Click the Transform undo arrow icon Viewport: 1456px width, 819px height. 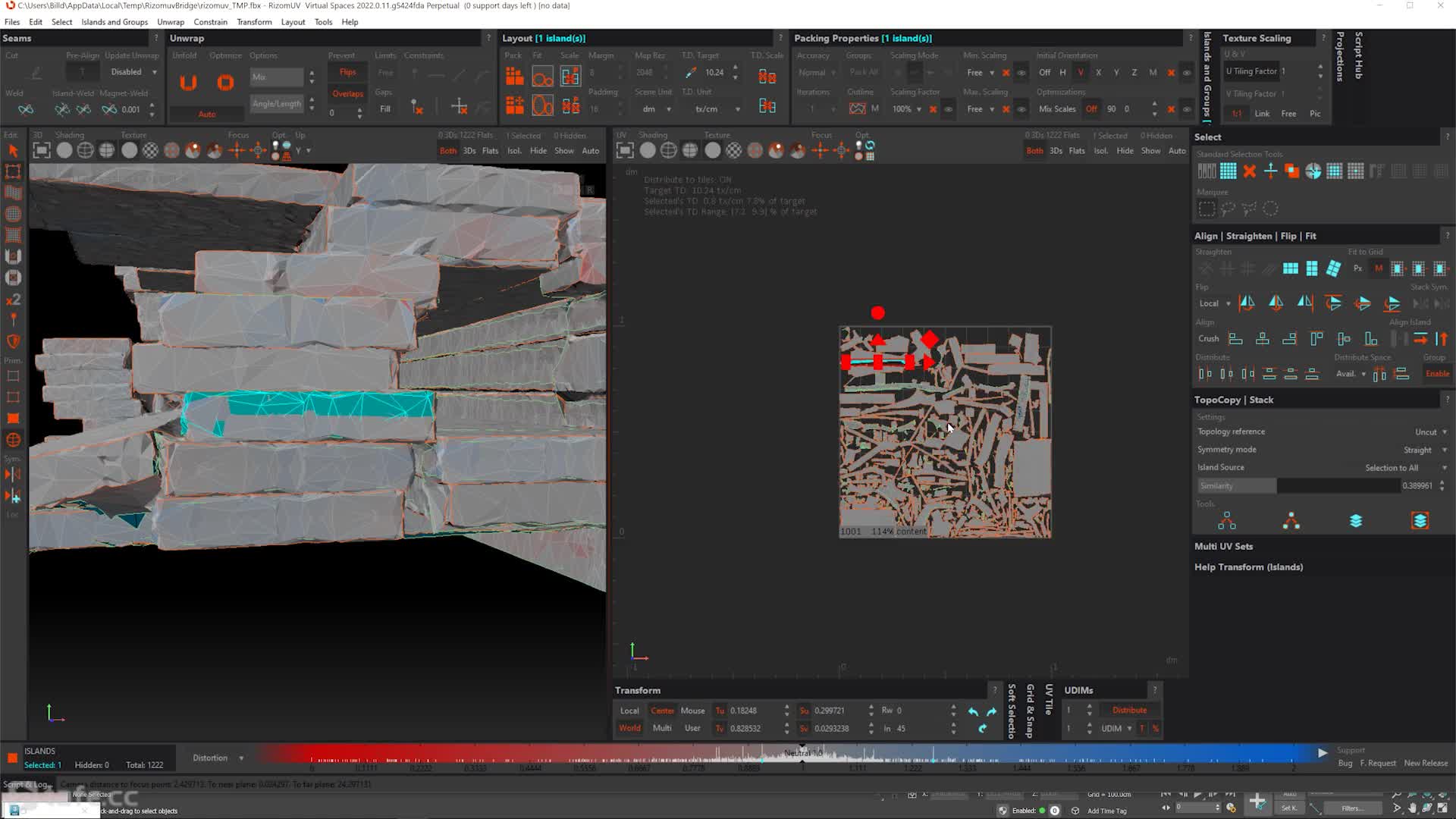point(973,711)
